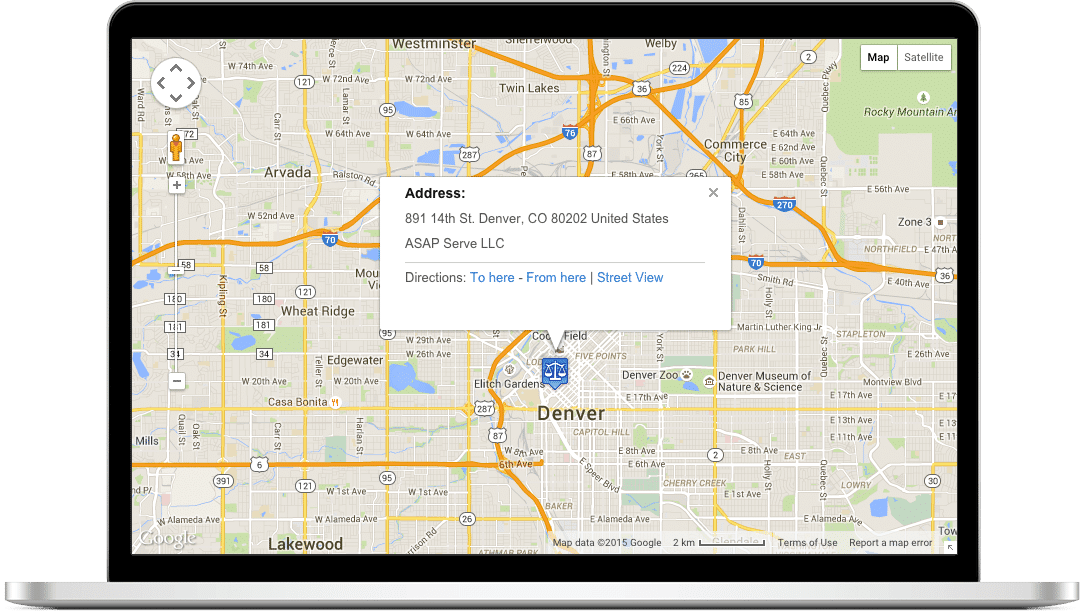Click the route 26 shield
The image size is (1080, 612).
[467, 518]
